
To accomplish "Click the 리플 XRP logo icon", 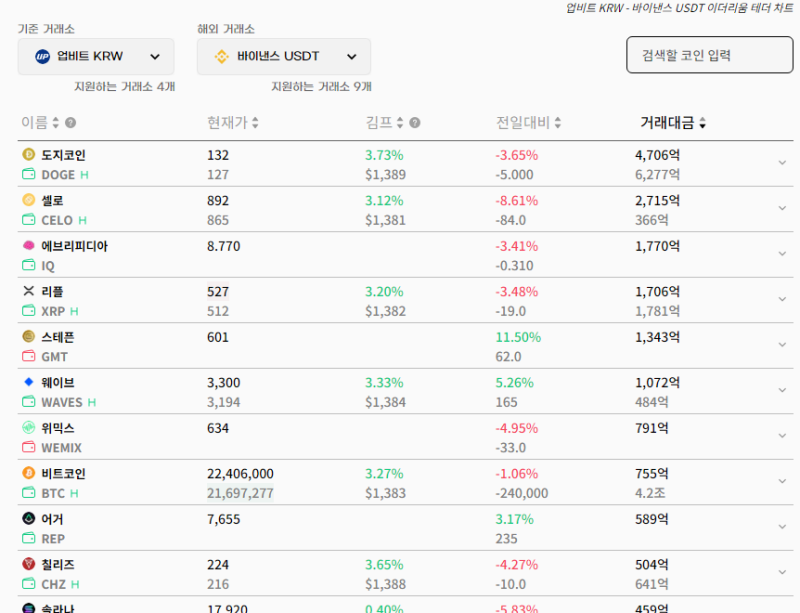I will (29, 291).
